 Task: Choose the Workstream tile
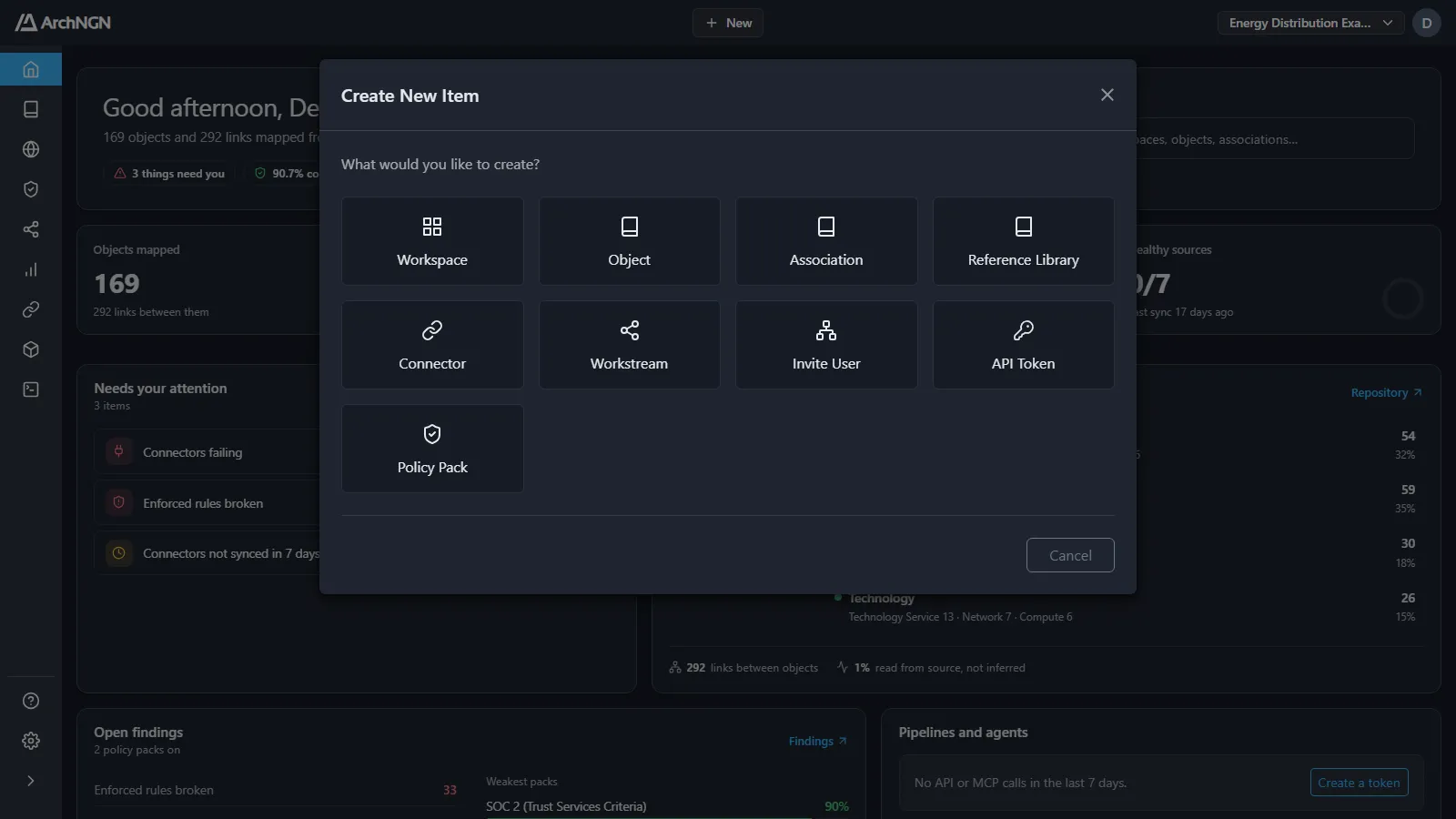pos(630,345)
